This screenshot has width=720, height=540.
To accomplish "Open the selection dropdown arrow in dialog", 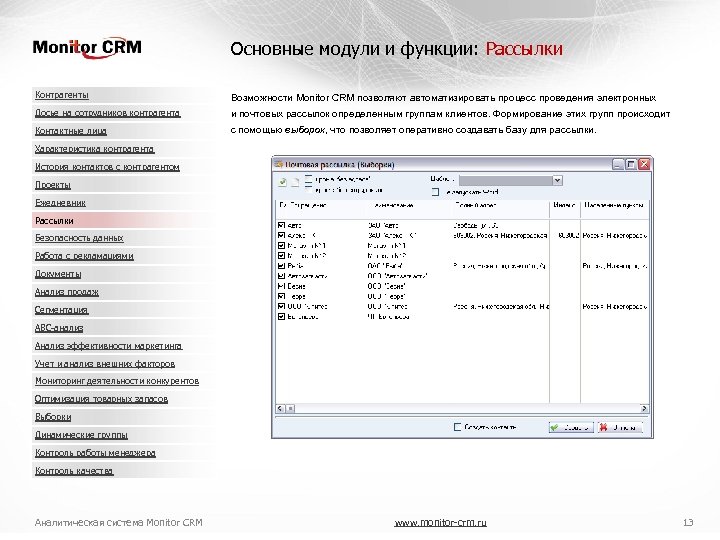I will click(557, 180).
